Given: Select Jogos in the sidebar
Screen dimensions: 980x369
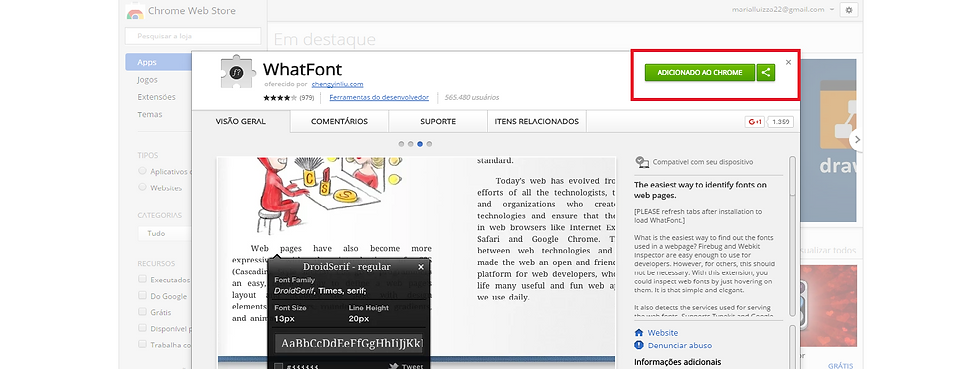Looking at the screenshot, I should click(x=148, y=80).
